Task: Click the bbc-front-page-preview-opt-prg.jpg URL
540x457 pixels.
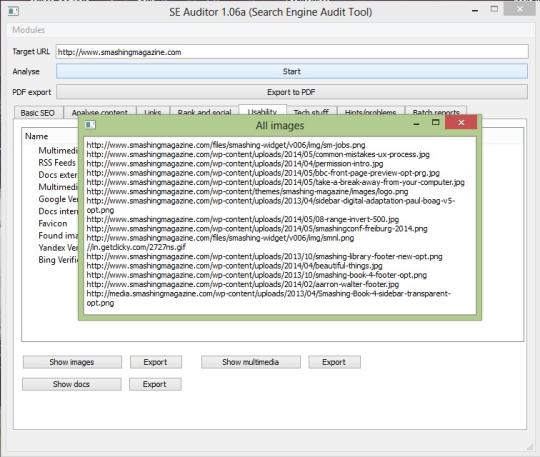Action: pyautogui.click(x=263, y=173)
